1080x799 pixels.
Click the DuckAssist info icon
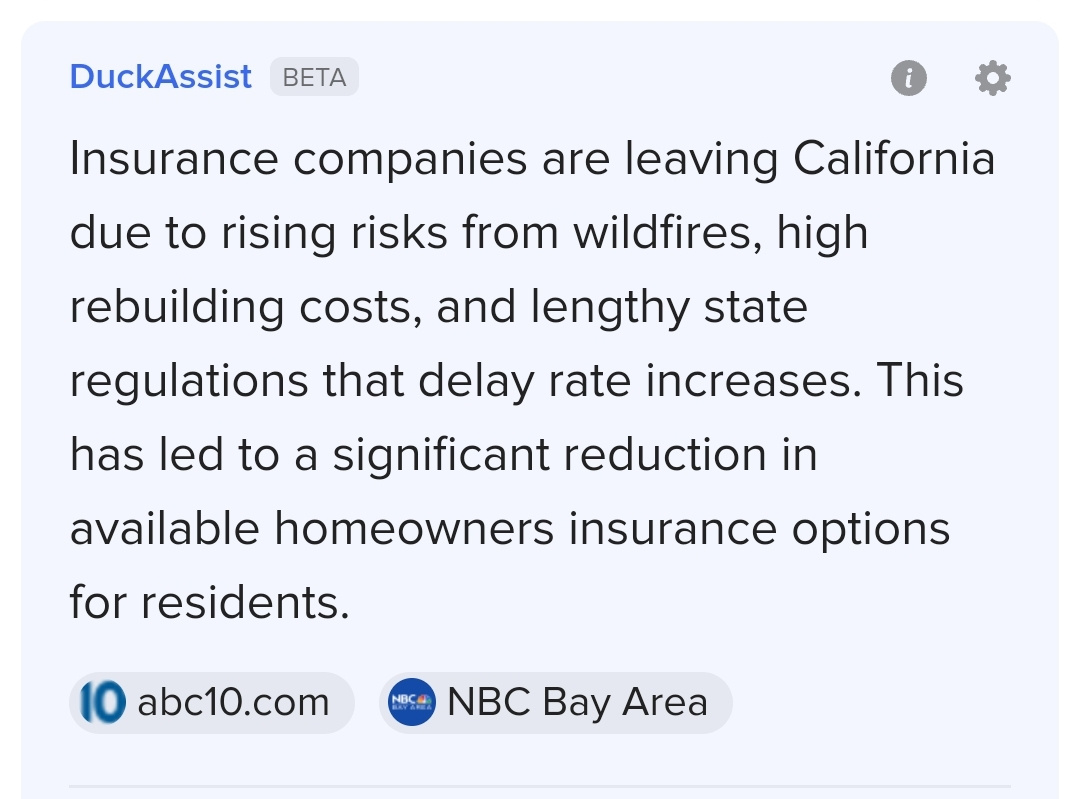(x=908, y=77)
